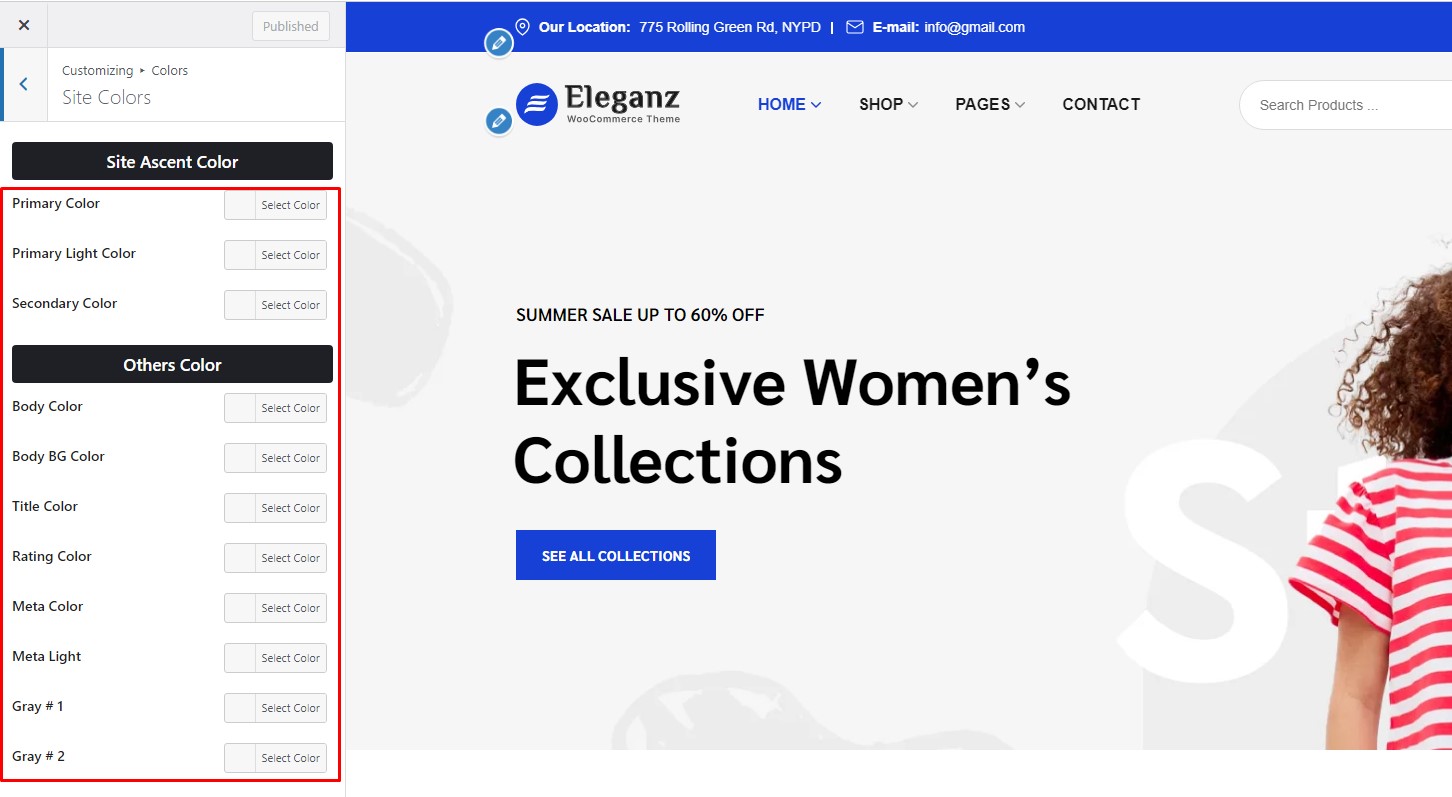The height and width of the screenshot is (797, 1452).
Task: Click the Others Color heading
Action: pos(172,364)
